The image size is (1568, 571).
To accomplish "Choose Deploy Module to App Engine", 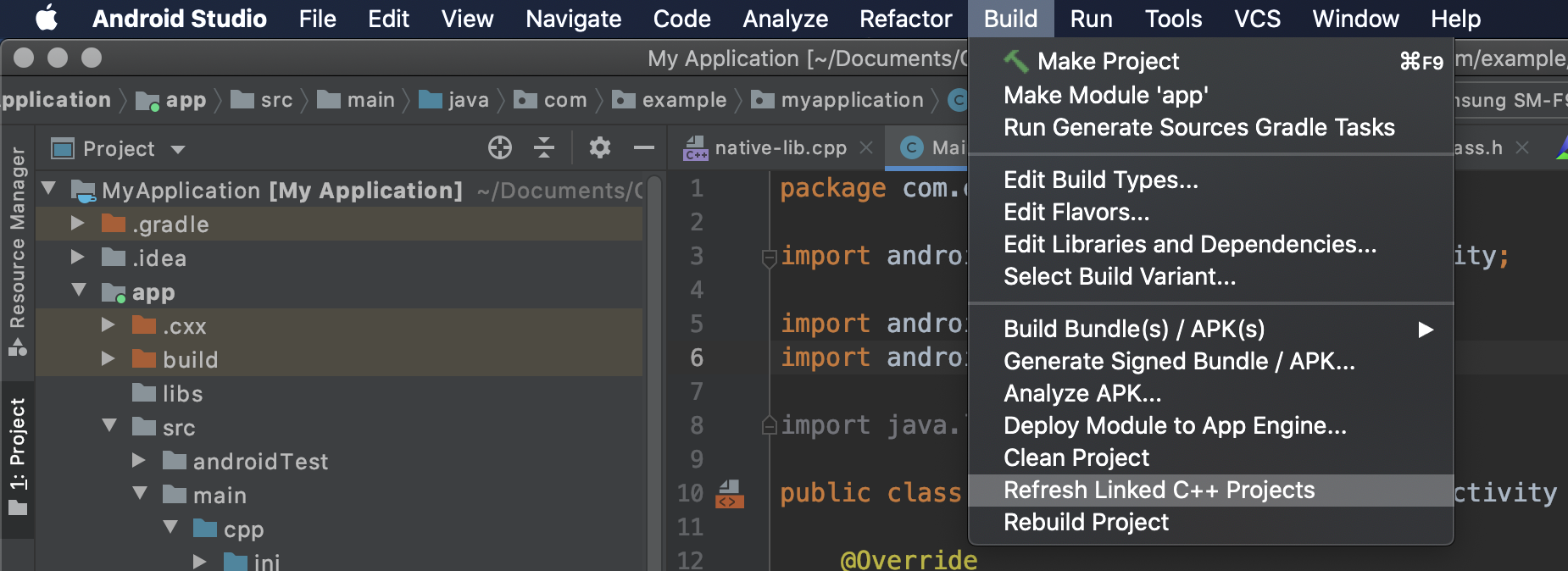I will click(1211, 425).
